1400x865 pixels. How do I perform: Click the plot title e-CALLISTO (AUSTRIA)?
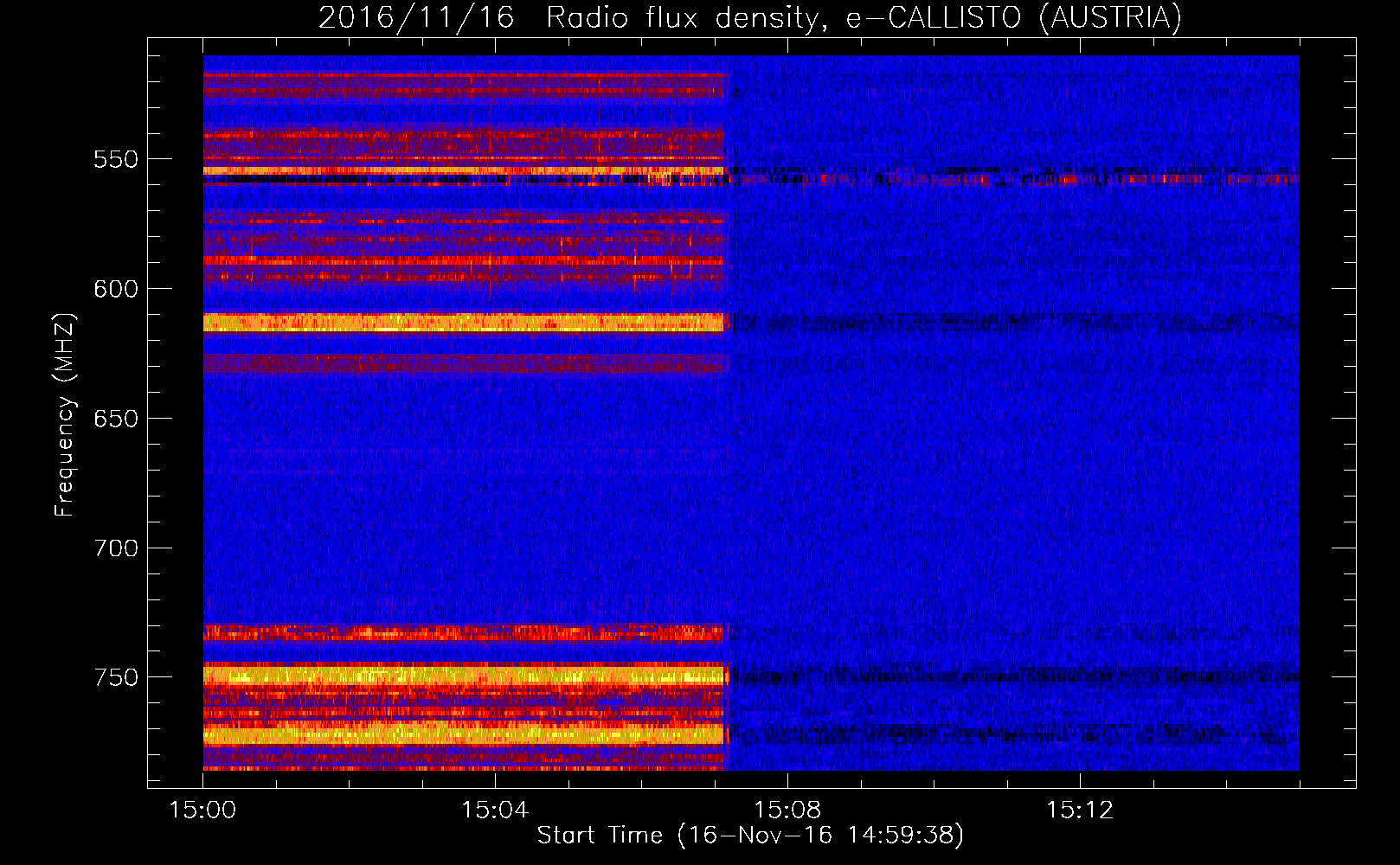pos(1013,18)
